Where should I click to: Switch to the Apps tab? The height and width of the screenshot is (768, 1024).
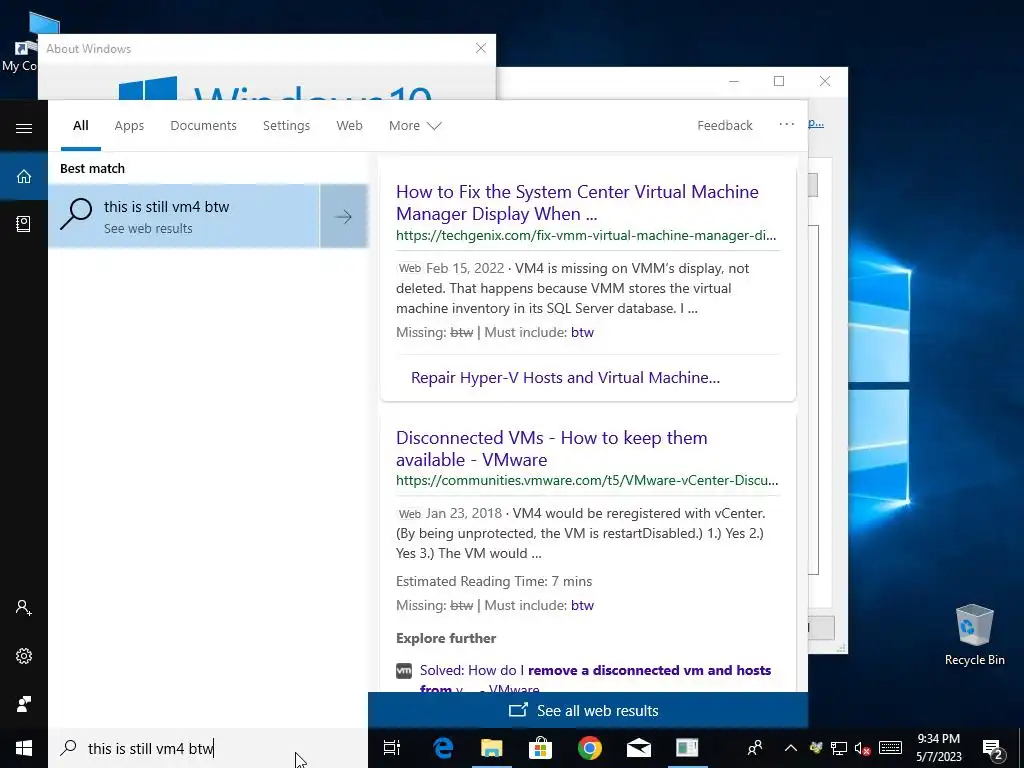[129, 125]
